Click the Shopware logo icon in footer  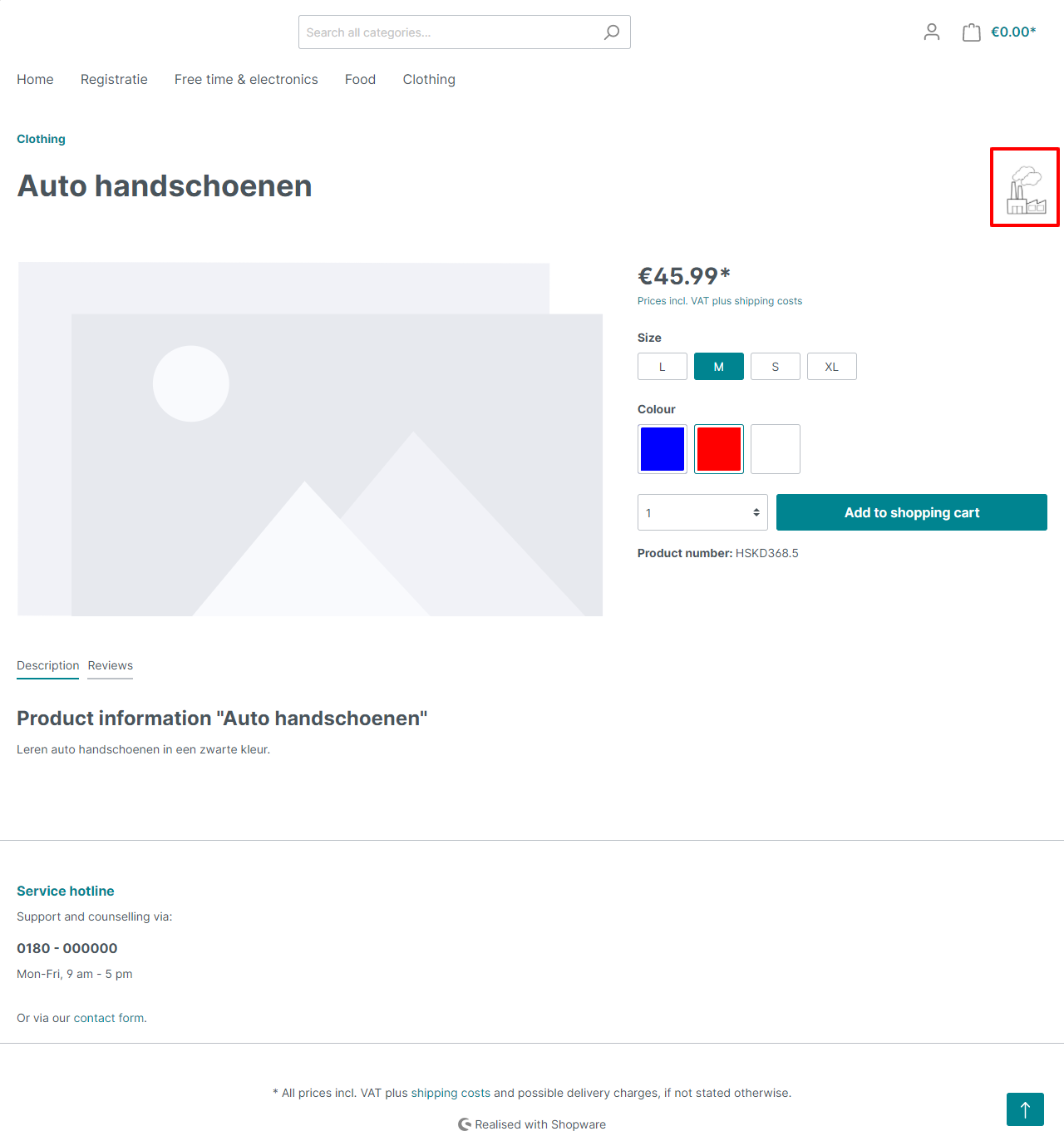click(x=464, y=1124)
